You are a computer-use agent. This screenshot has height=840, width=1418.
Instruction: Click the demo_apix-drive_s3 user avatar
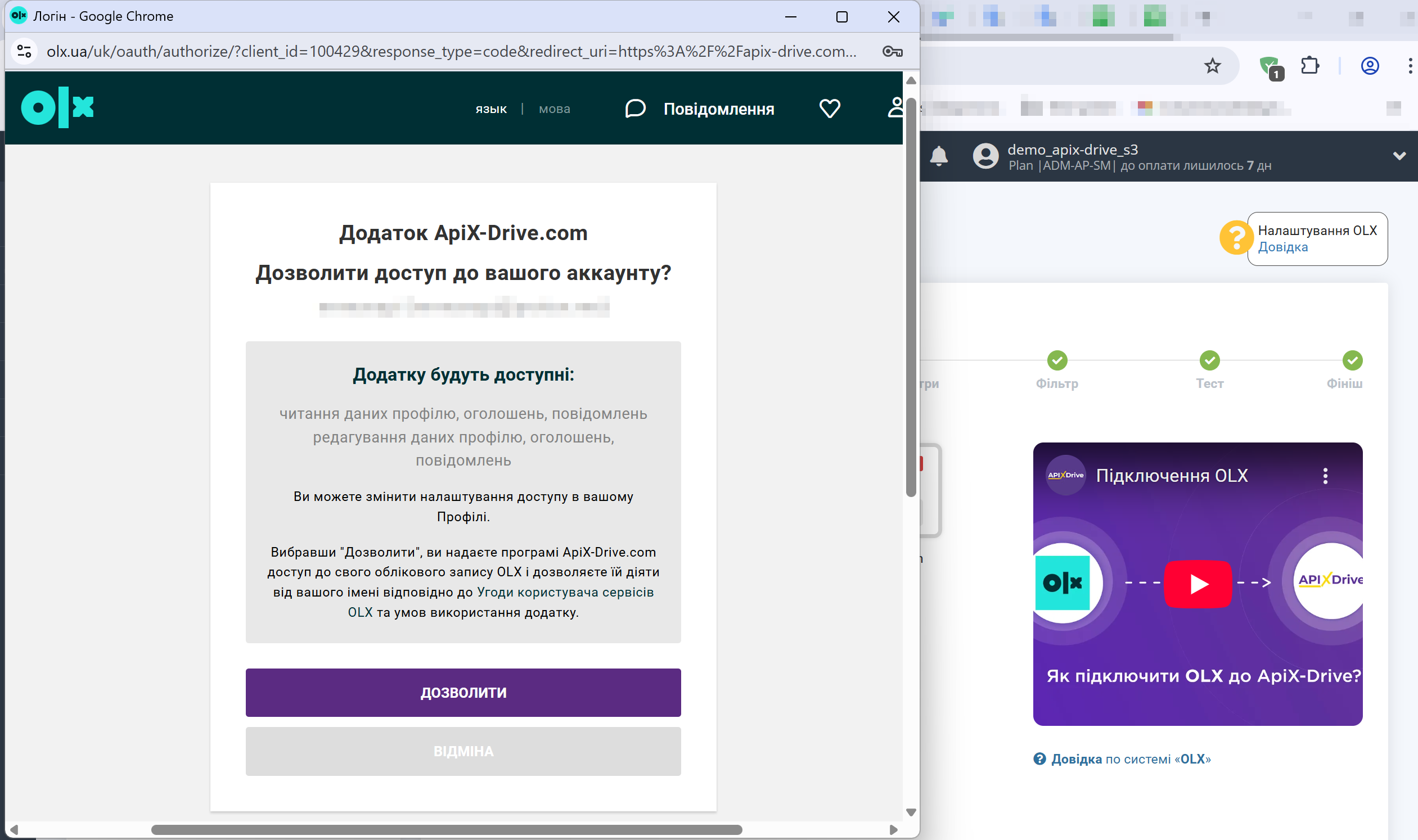(985, 156)
